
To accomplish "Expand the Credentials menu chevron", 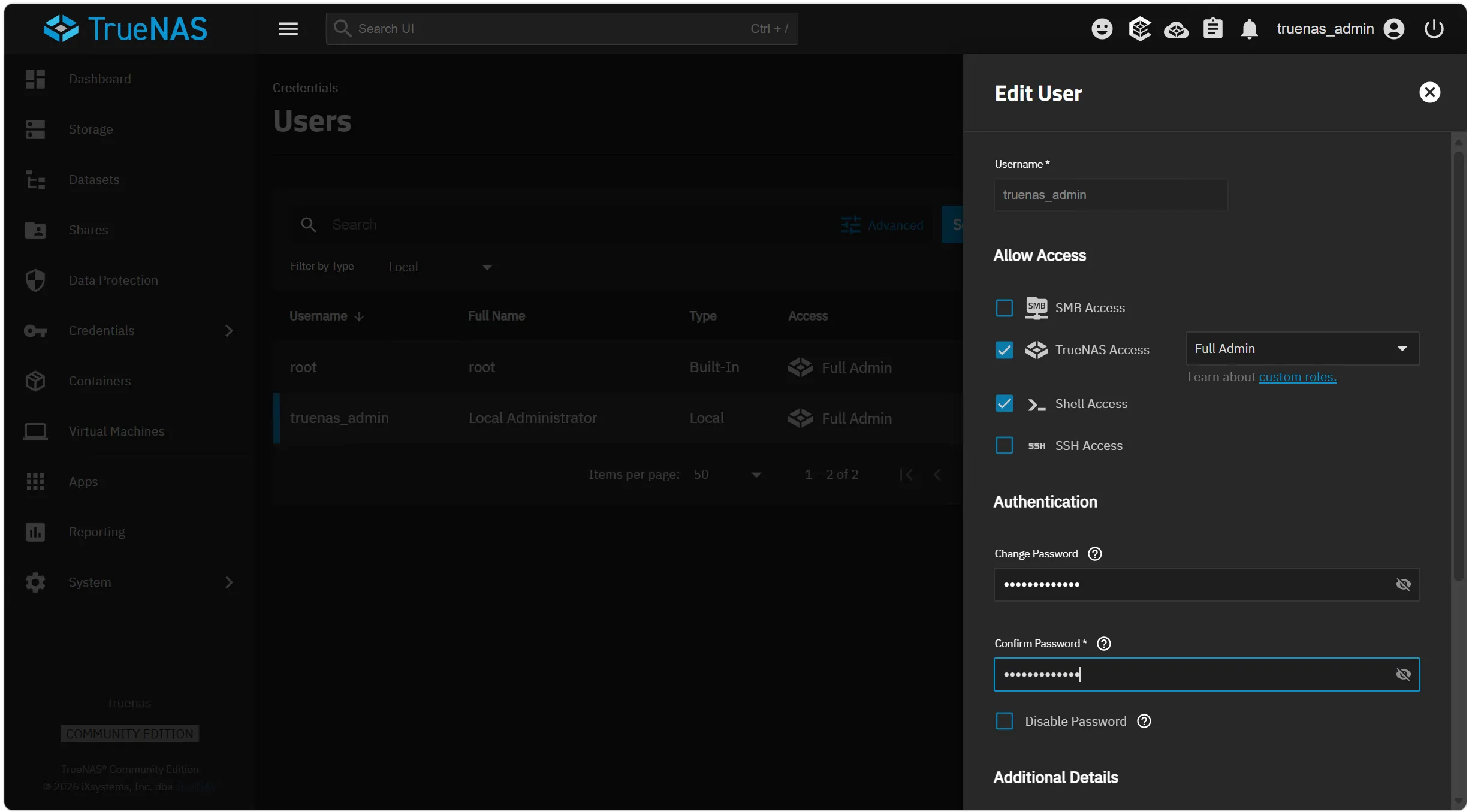I will (229, 331).
